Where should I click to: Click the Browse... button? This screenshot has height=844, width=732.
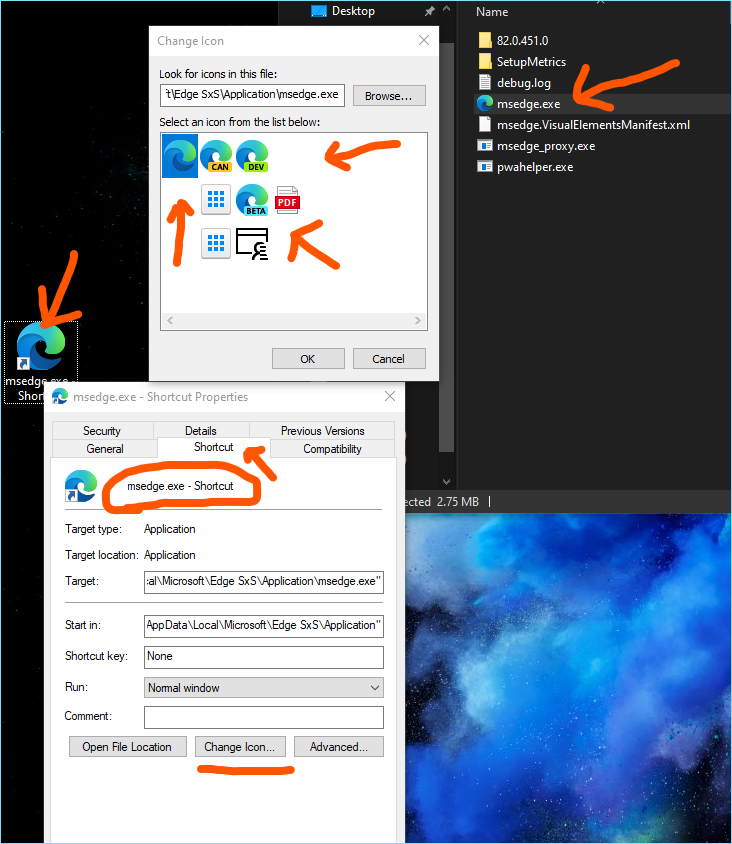click(x=389, y=96)
